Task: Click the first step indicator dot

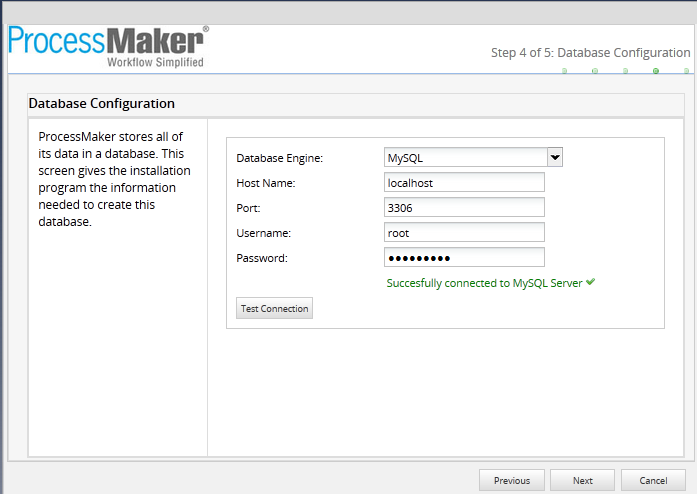Action: pyautogui.click(x=564, y=71)
